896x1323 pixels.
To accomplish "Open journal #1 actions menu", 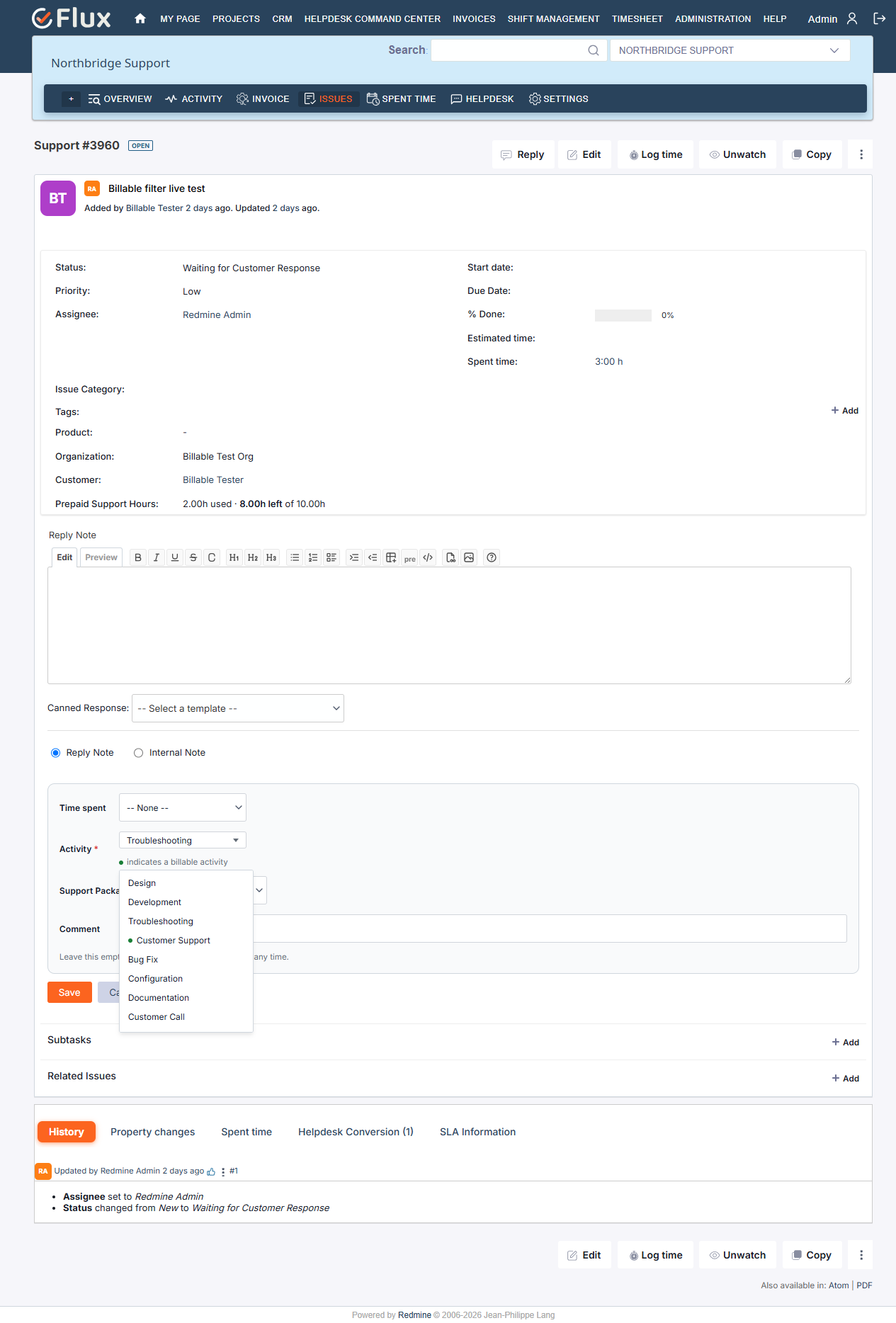I will click(223, 1171).
